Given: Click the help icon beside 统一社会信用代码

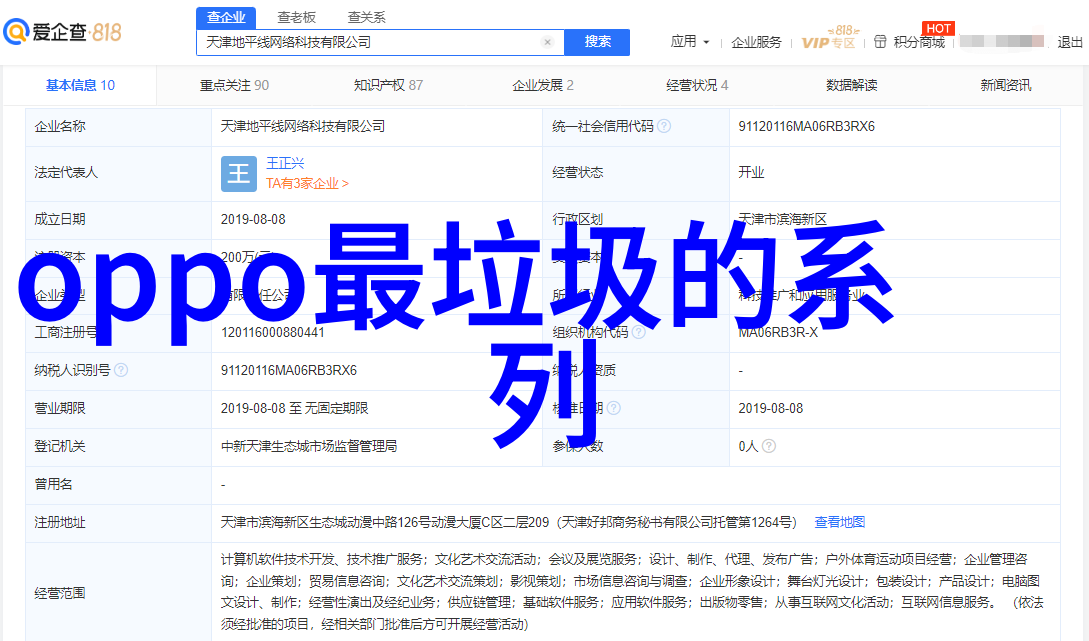Looking at the screenshot, I should pyautogui.click(x=664, y=126).
